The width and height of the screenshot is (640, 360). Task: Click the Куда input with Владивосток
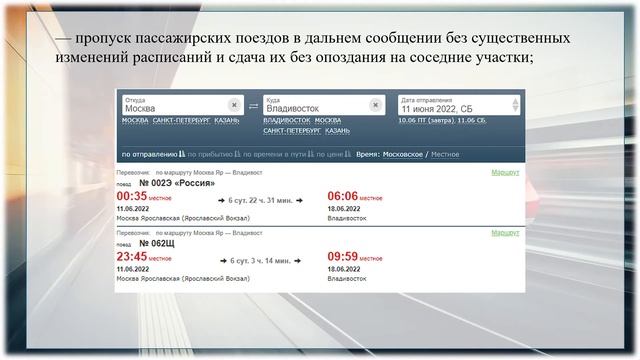[x=324, y=105]
